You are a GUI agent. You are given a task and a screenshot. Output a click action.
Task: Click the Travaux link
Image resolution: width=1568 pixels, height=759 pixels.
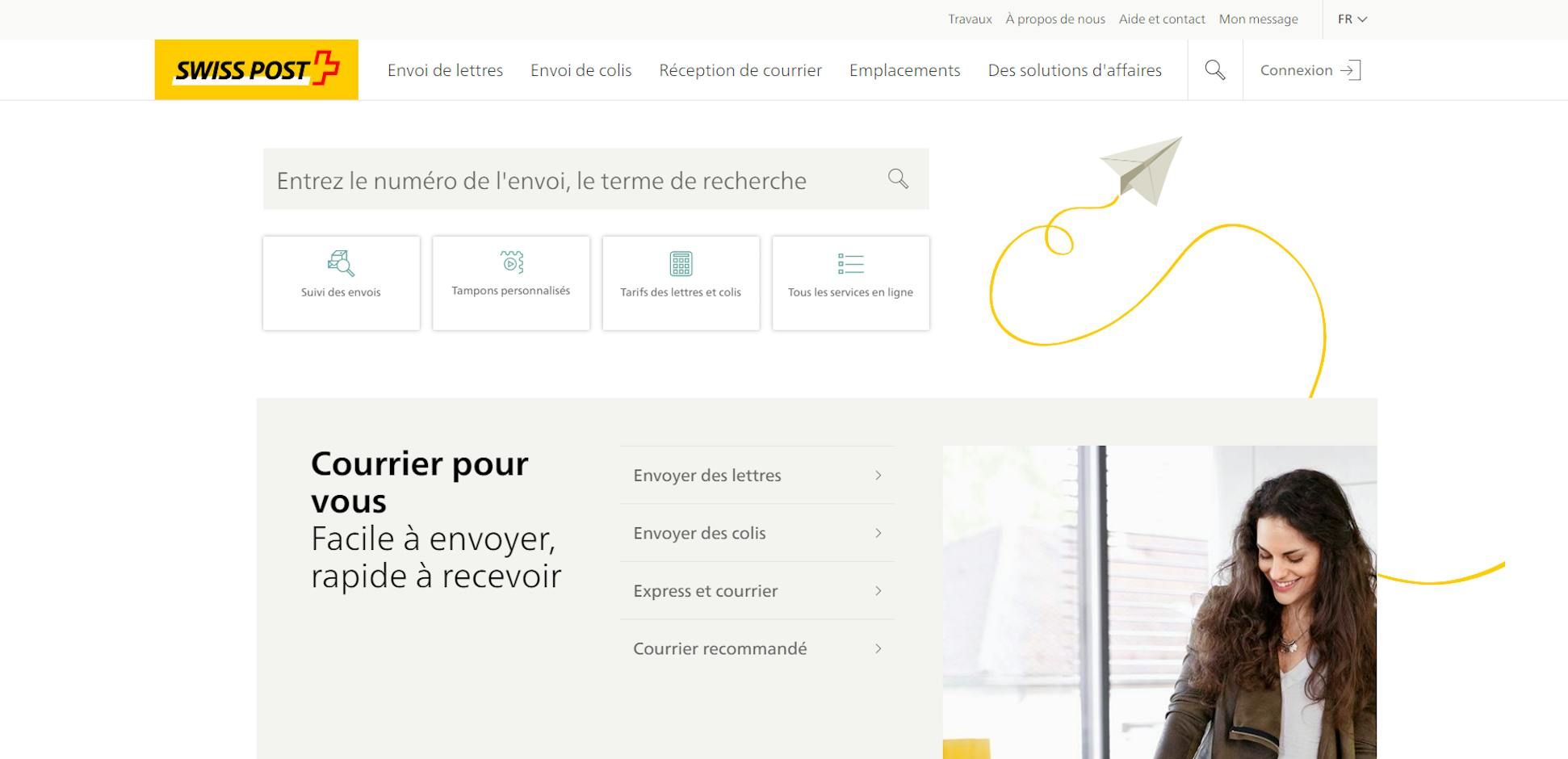click(x=970, y=19)
